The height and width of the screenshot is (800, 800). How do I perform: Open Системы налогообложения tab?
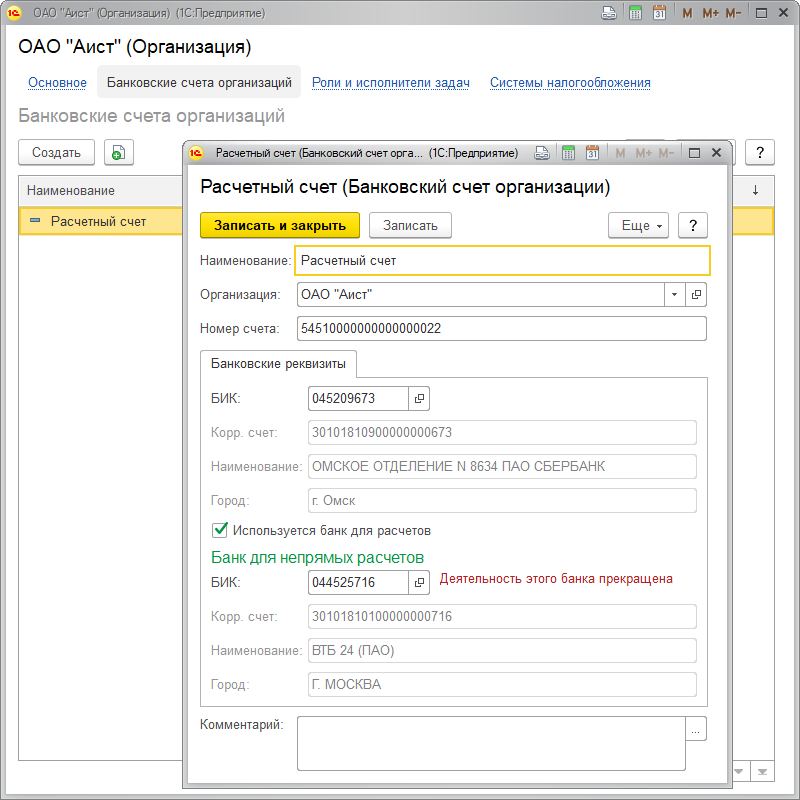(570, 83)
